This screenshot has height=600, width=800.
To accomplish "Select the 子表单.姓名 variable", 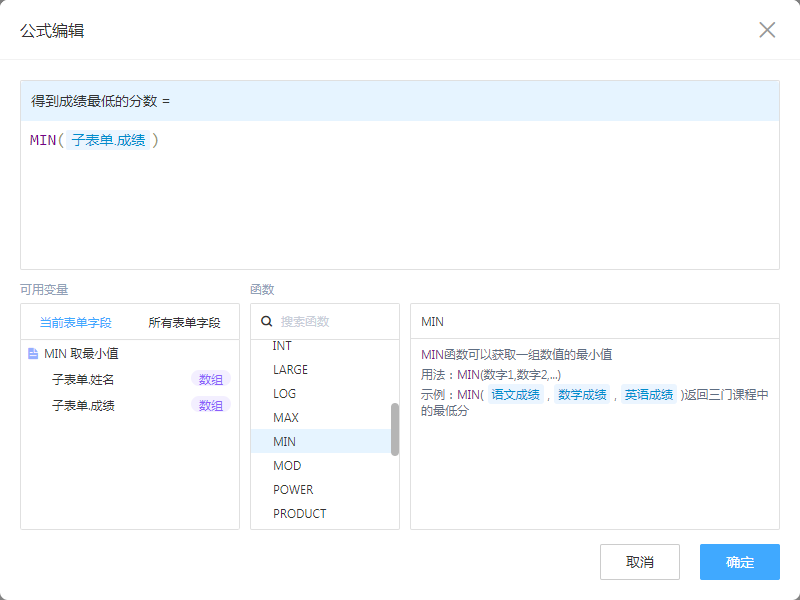I will point(83,380).
